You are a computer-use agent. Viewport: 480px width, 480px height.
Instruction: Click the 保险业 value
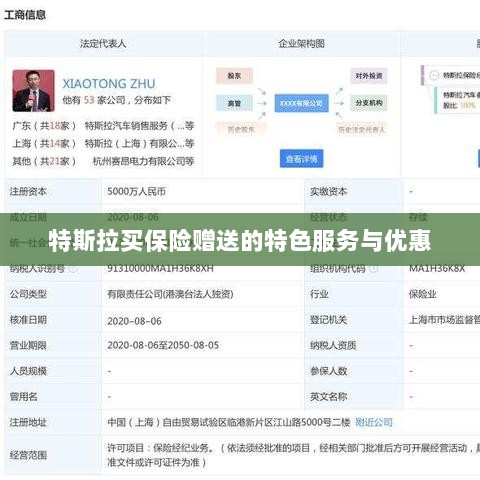[x=423, y=294]
